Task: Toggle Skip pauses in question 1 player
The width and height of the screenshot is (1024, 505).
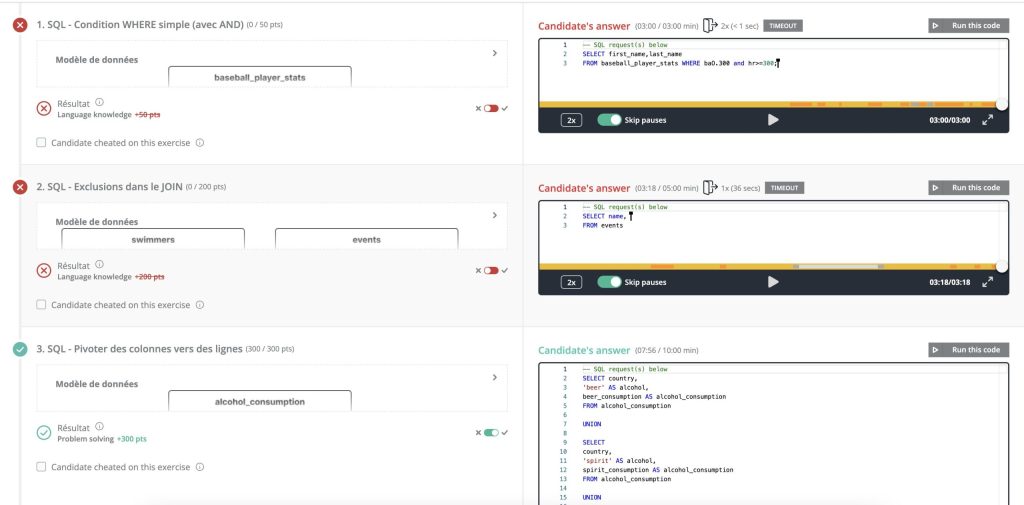Action: tap(609, 120)
